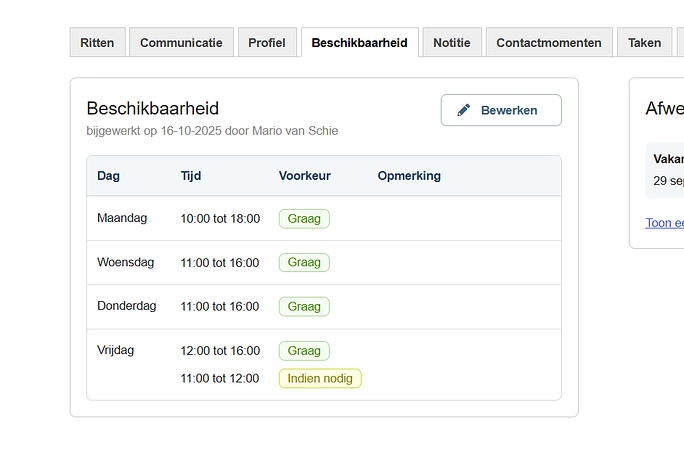Go to the Profiel tab
Image resolution: width=684 pixels, height=457 pixels.
267,43
